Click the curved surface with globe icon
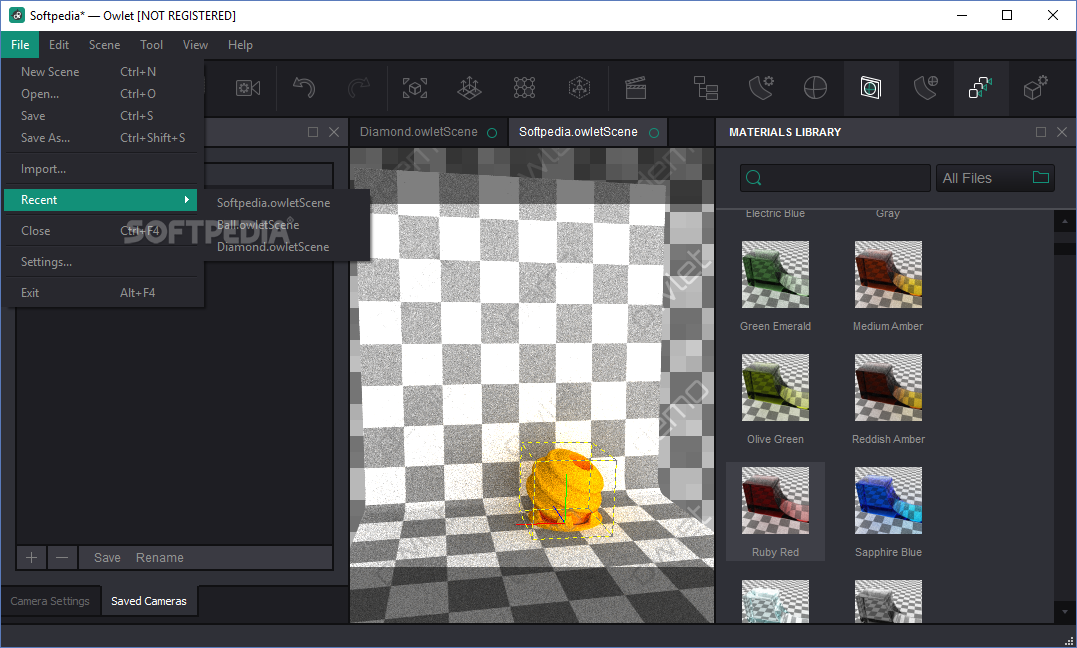This screenshot has height=648, width=1077. (x=926, y=88)
